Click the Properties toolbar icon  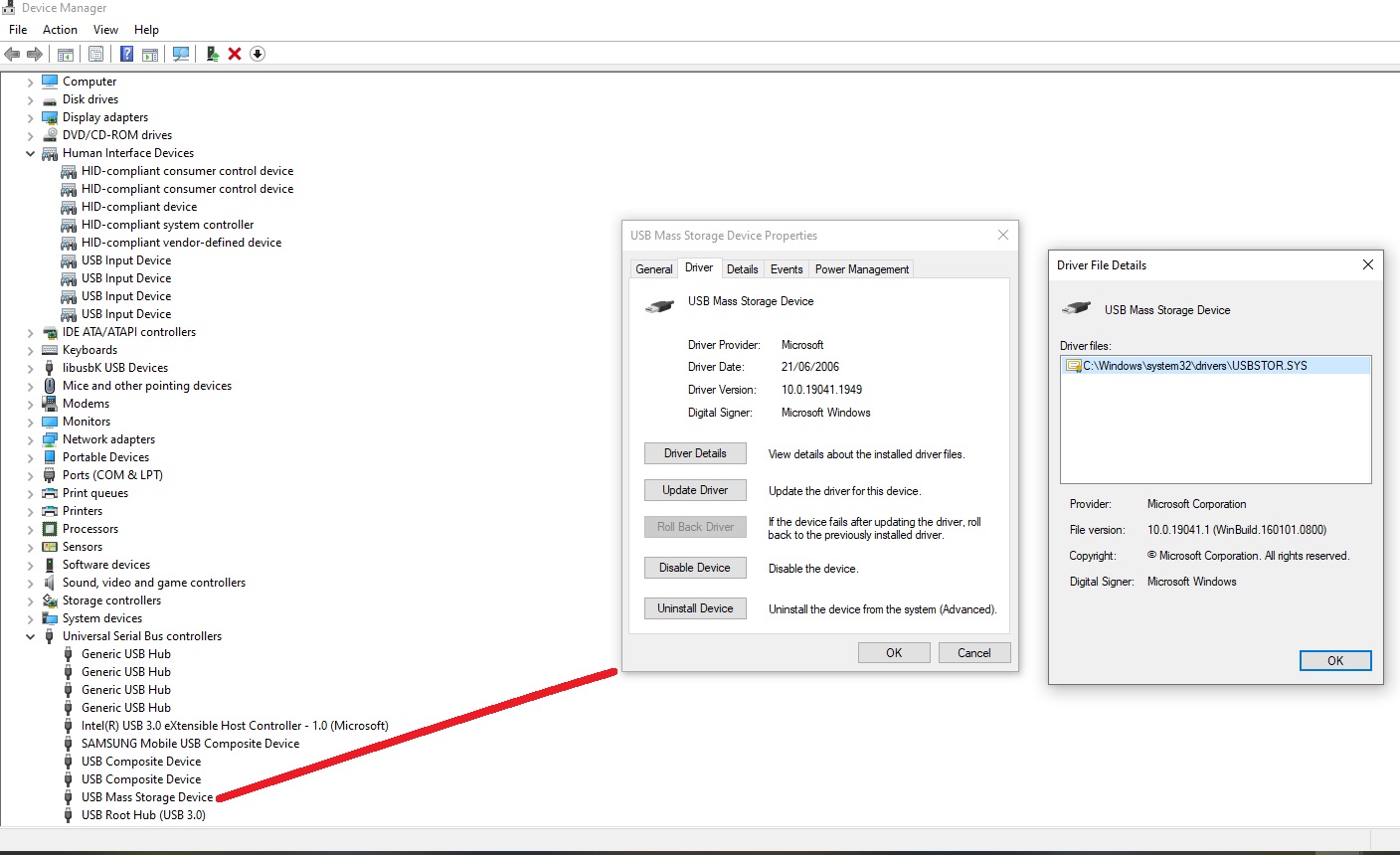[x=95, y=54]
